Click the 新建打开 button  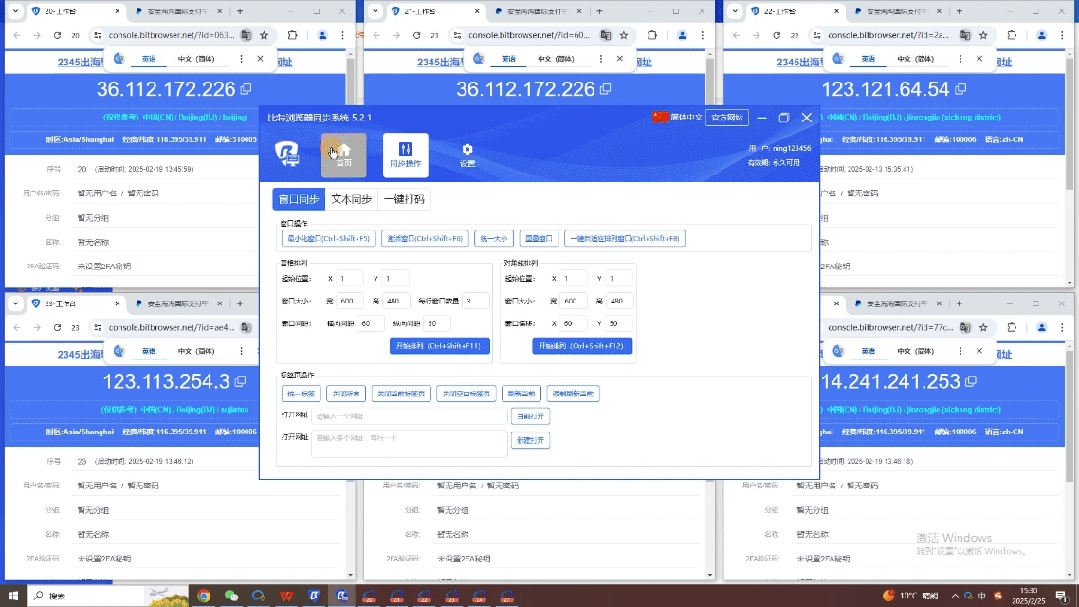coord(530,440)
